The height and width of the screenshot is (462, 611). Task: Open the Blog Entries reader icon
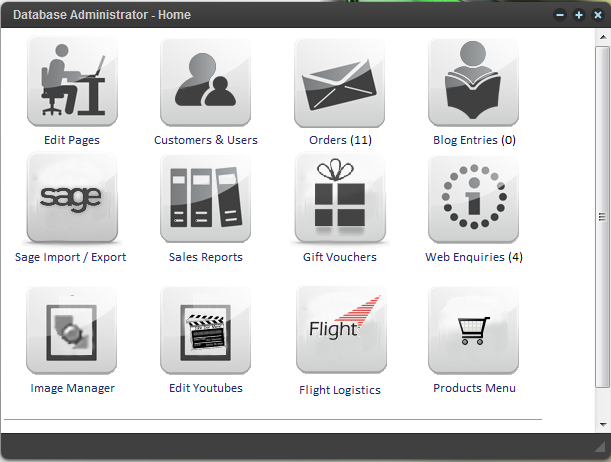click(x=473, y=82)
